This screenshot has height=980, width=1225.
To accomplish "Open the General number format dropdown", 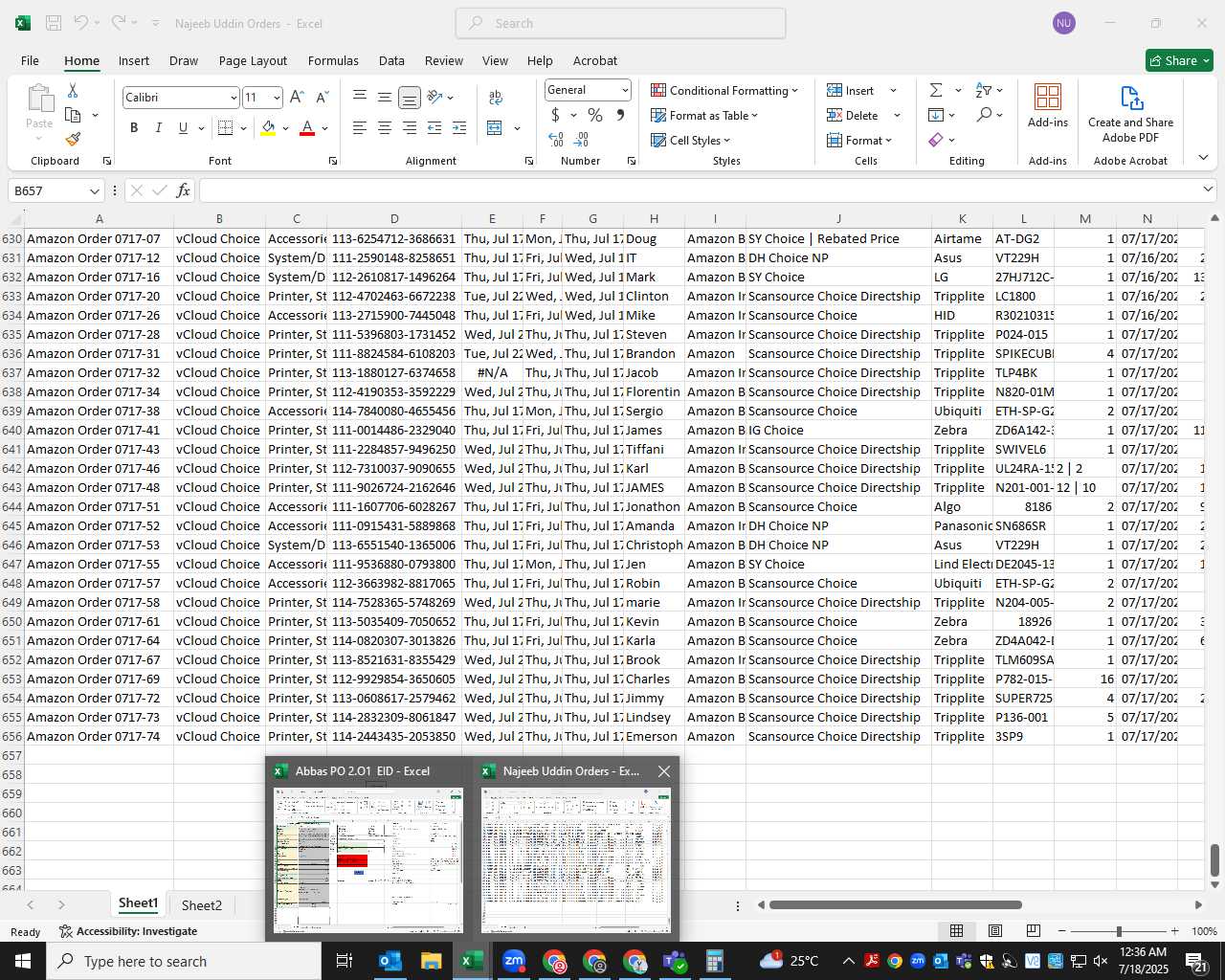I will (625, 90).
